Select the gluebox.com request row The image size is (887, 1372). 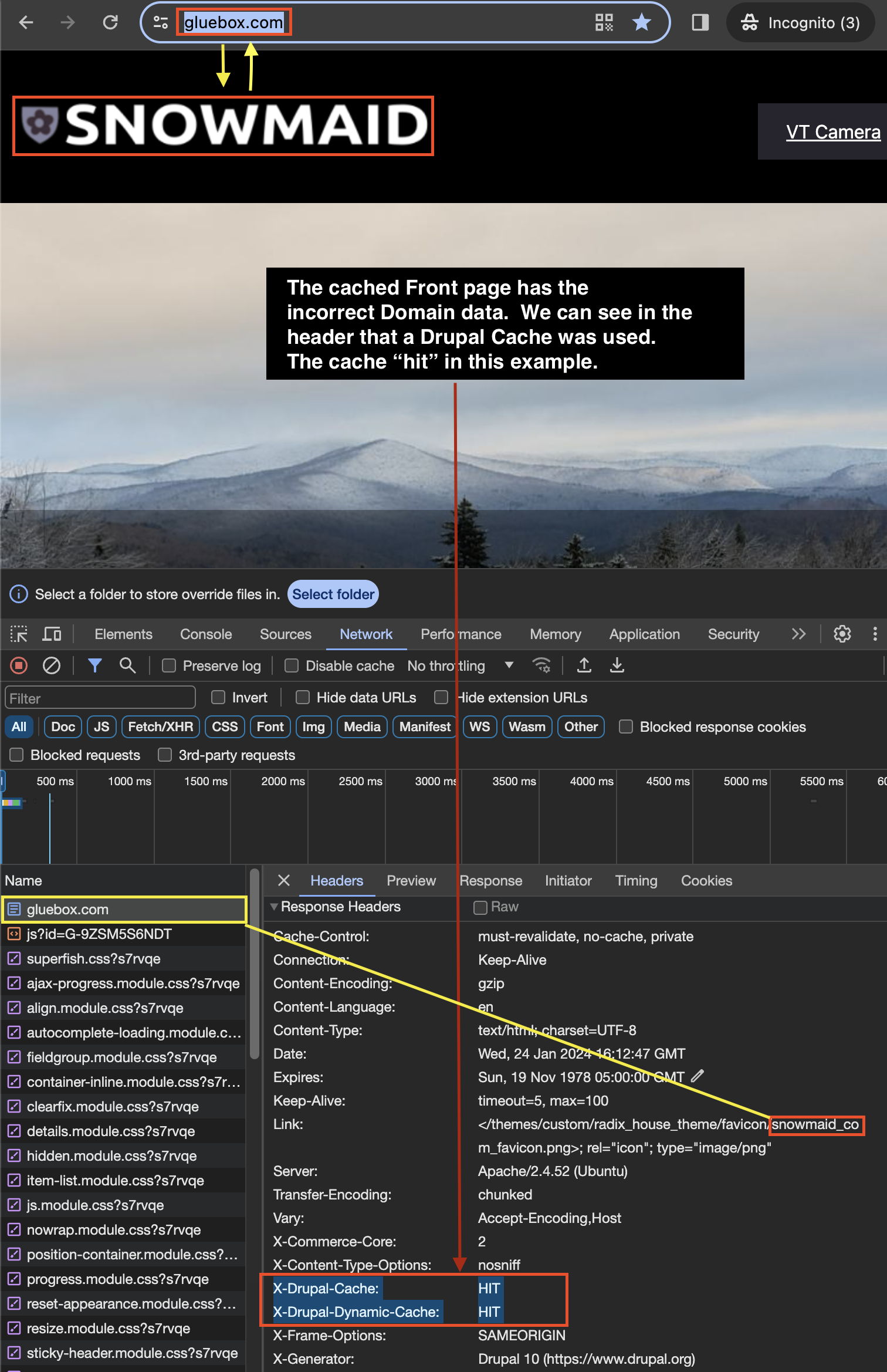point(124,910)
